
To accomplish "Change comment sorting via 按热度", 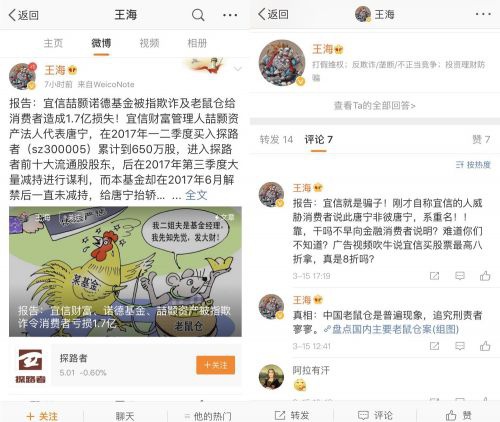I will pyautogui.click(x=473, y=164).
